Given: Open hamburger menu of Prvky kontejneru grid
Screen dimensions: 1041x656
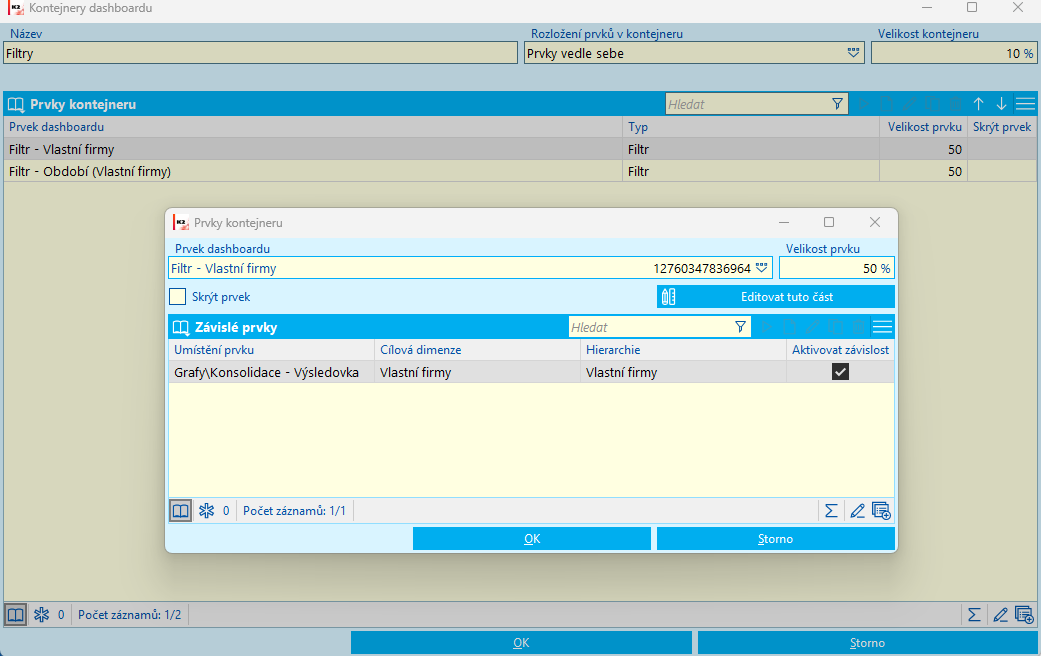Looking at the screenshot, I should [1025, 104].
